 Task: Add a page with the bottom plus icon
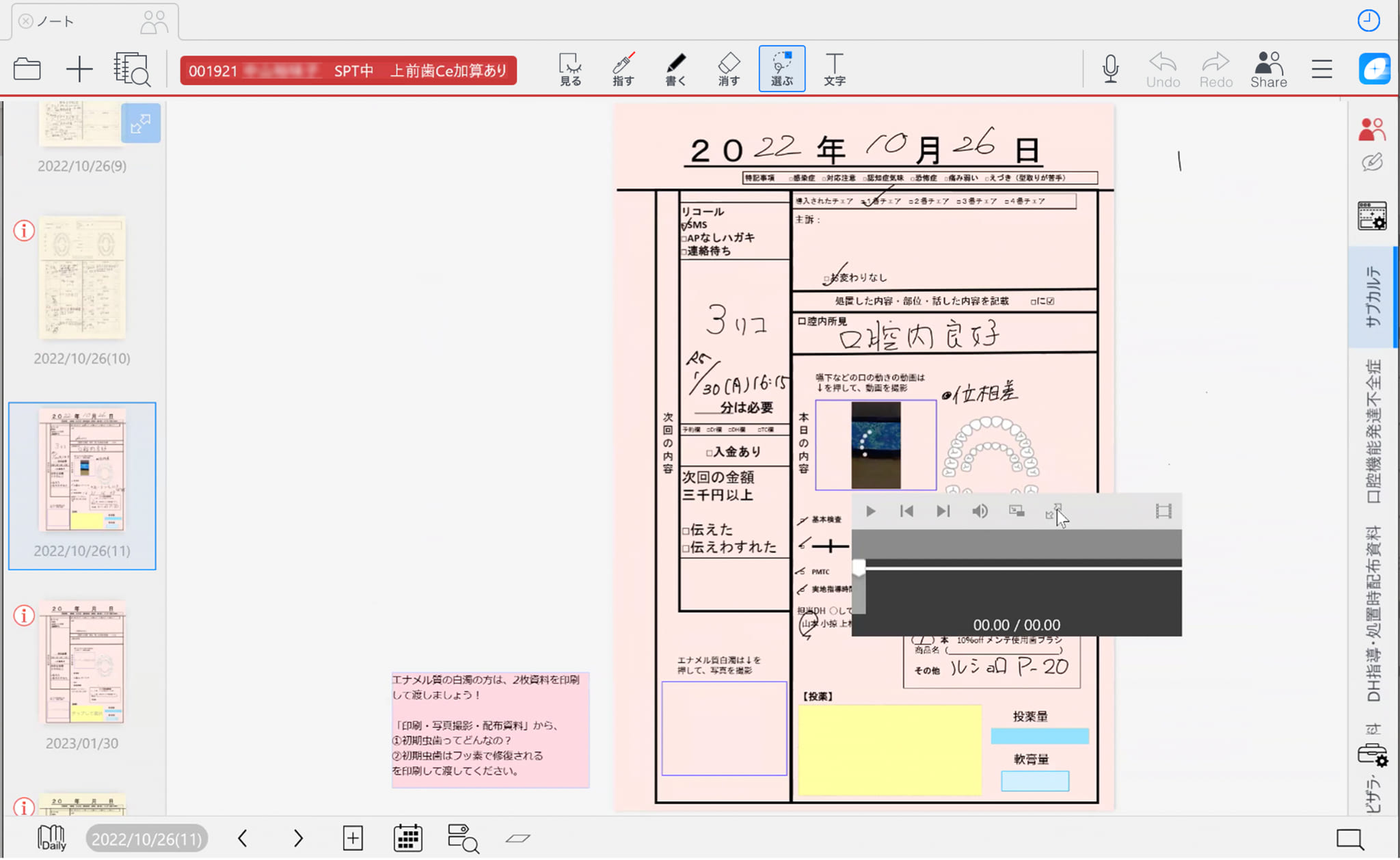coord(353,838)
